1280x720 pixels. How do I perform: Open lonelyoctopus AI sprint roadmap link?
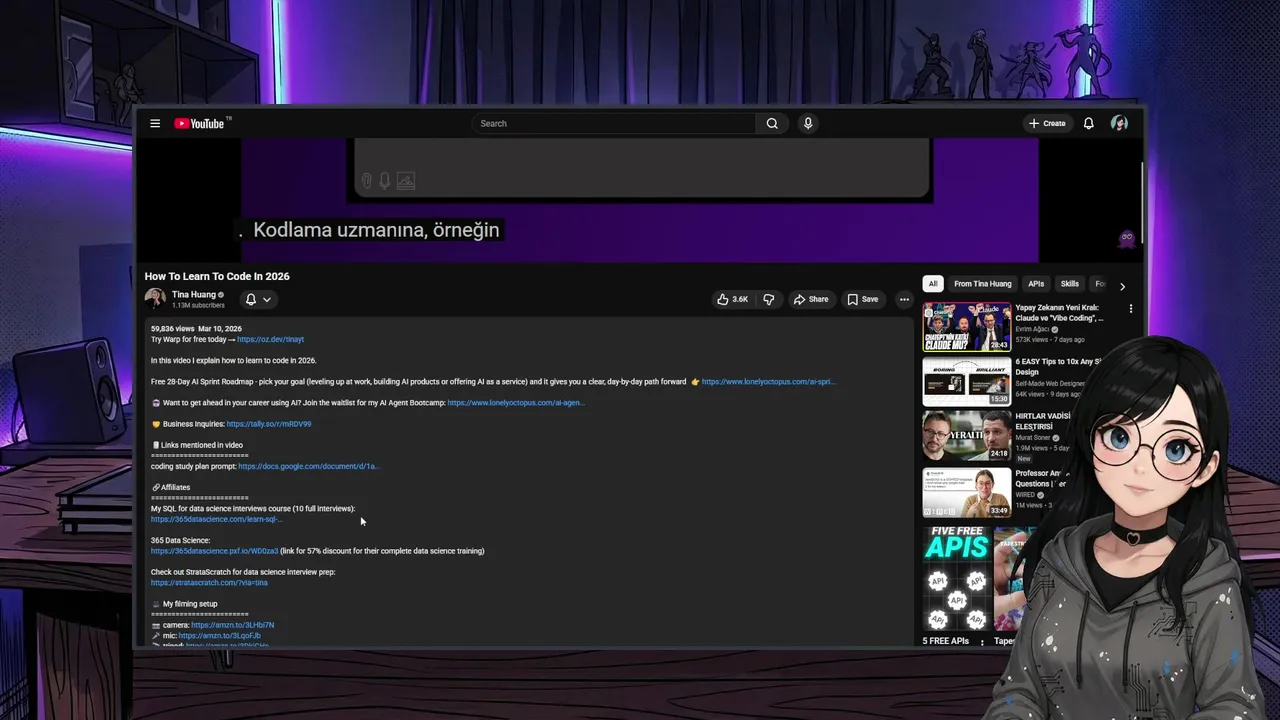click(x=768, y=382)
